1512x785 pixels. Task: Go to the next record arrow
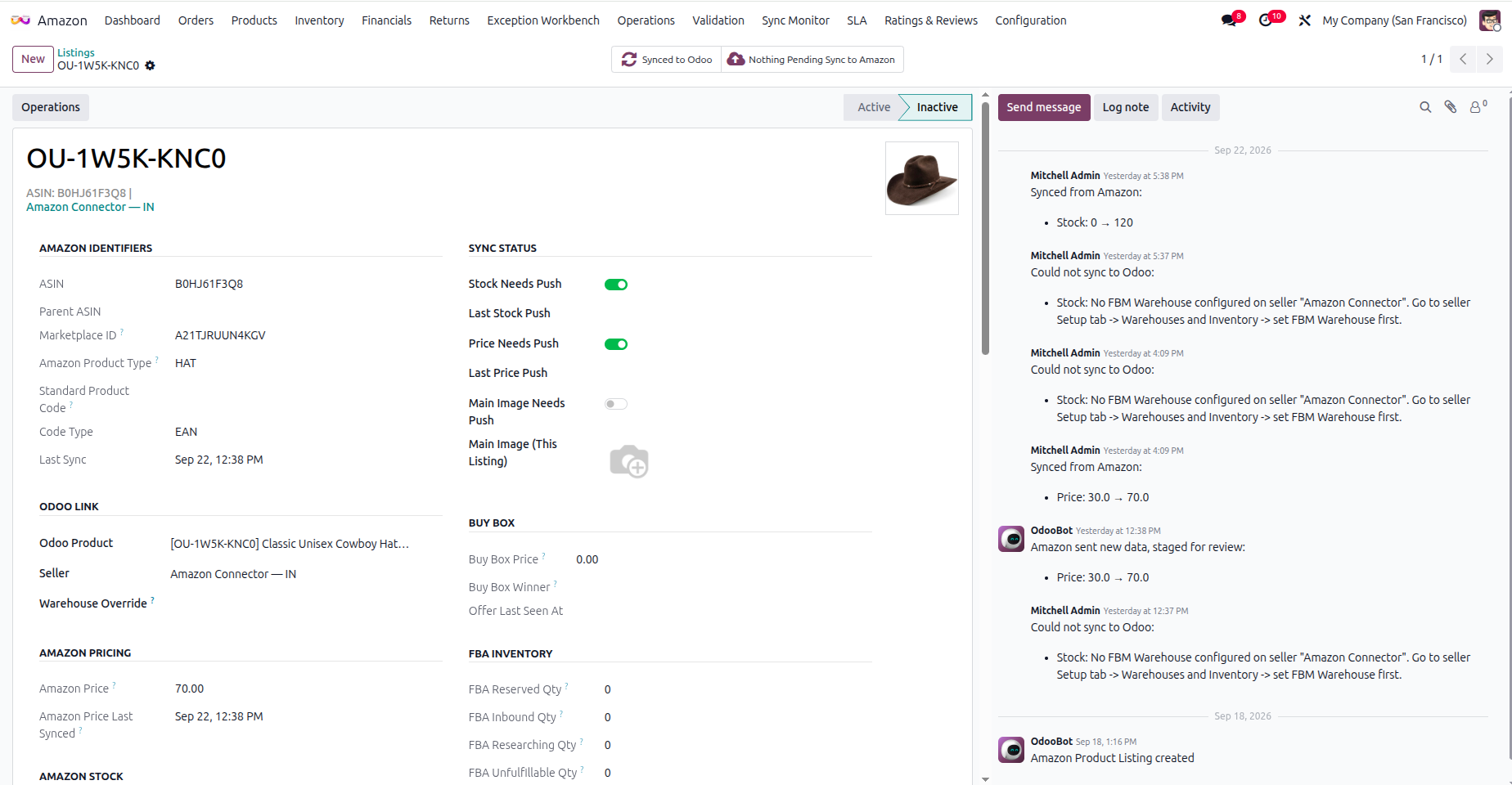coord(1489,59)
